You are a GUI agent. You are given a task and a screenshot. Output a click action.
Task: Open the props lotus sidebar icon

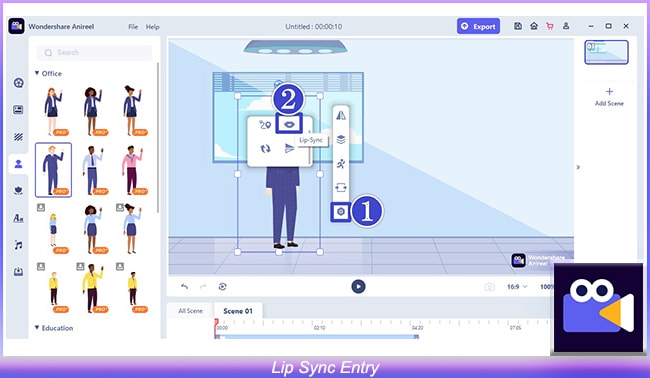[x=18, y=191]
